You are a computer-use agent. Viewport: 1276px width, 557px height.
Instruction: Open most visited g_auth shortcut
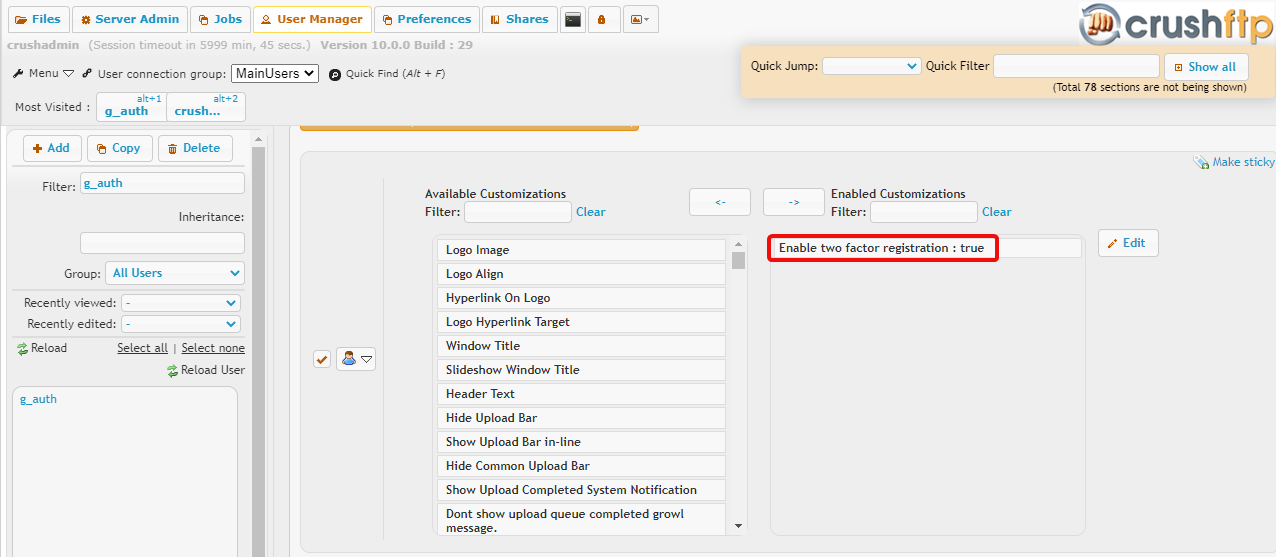[x=133, y=107]
